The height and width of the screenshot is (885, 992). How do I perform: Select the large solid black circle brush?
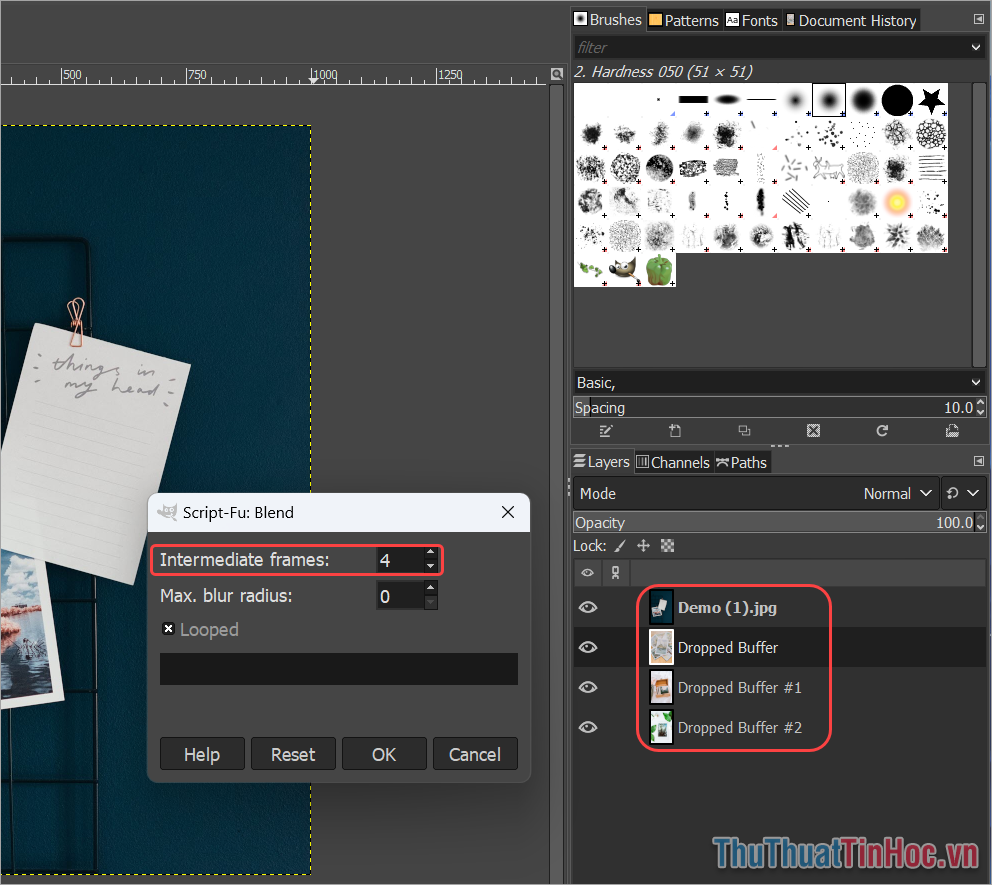click(897, 100)
